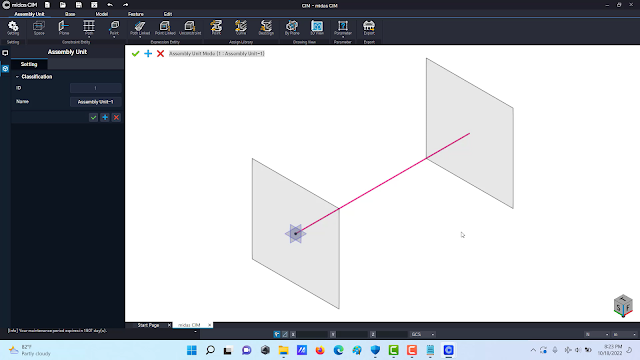Image resolution: width=640 pixels, height=360 pixels.
Task: Toggle the pencil status bar icon
Action: point(285,334)
